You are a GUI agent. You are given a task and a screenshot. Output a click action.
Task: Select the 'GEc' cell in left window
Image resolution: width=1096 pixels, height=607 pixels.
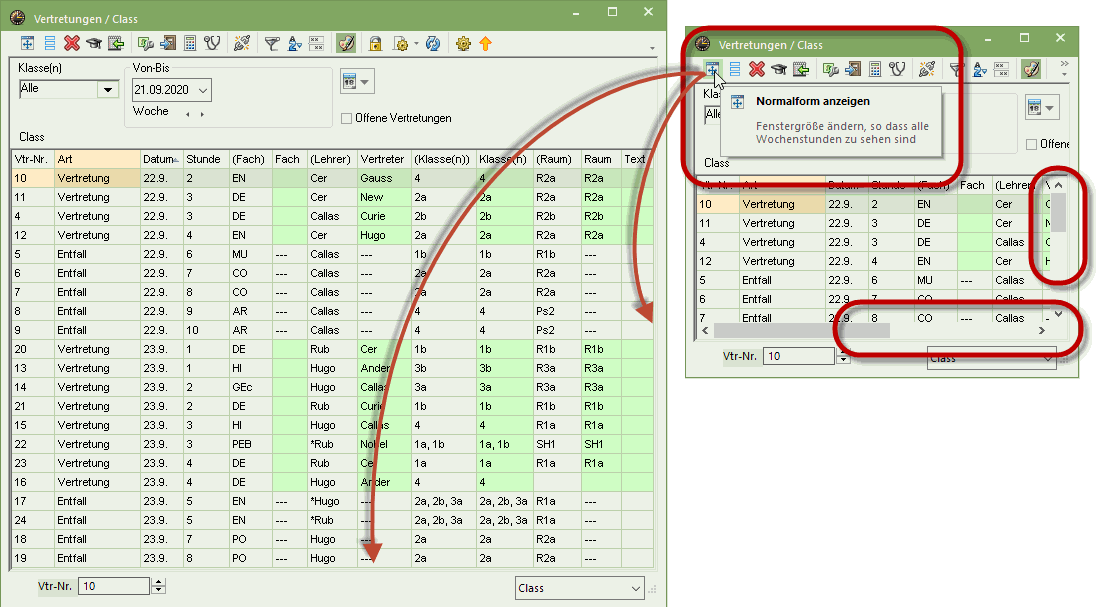[x=250, y=387]
